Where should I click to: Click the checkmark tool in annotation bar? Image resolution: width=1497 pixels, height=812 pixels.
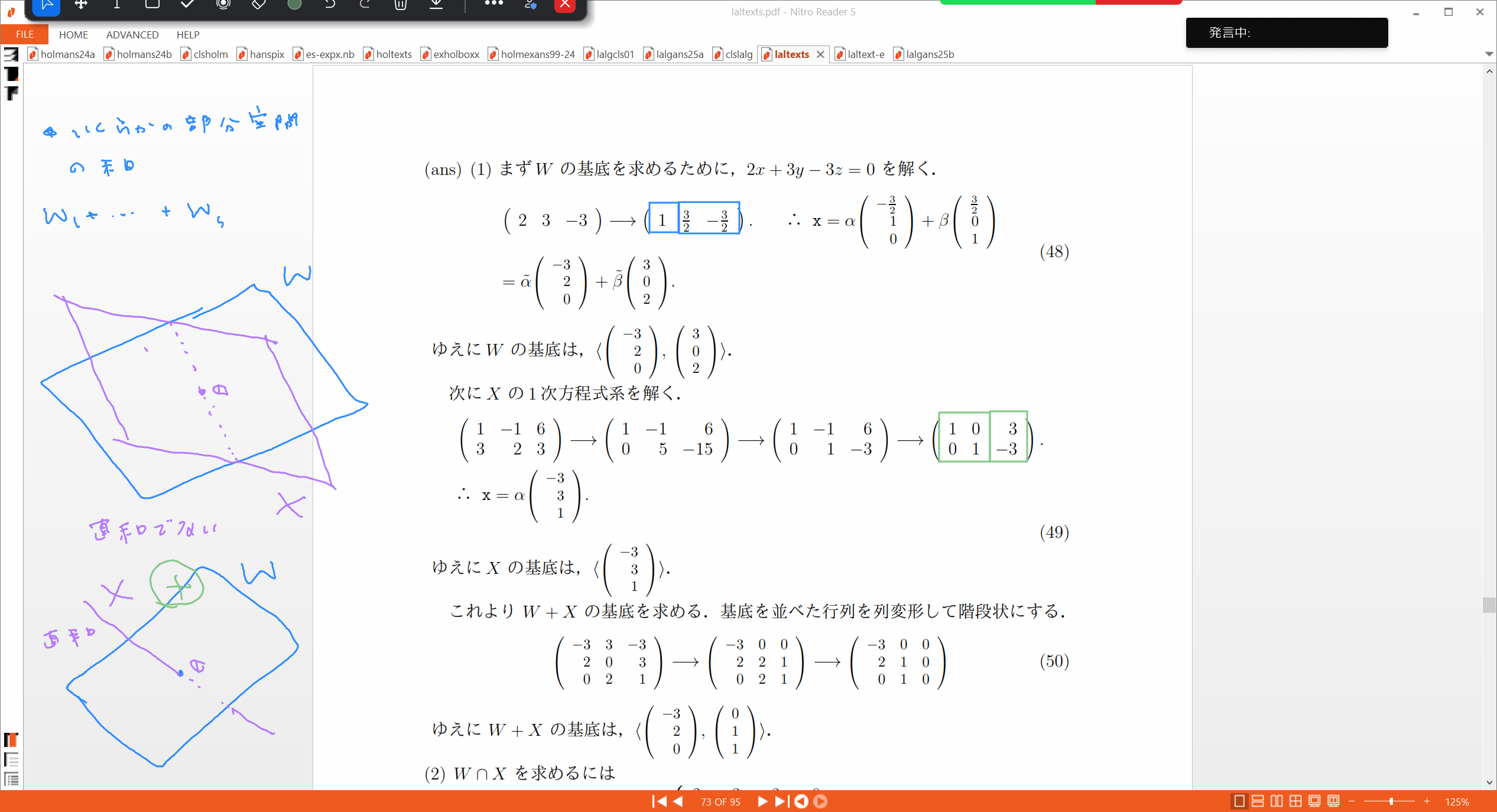click(x=187, y=5)
